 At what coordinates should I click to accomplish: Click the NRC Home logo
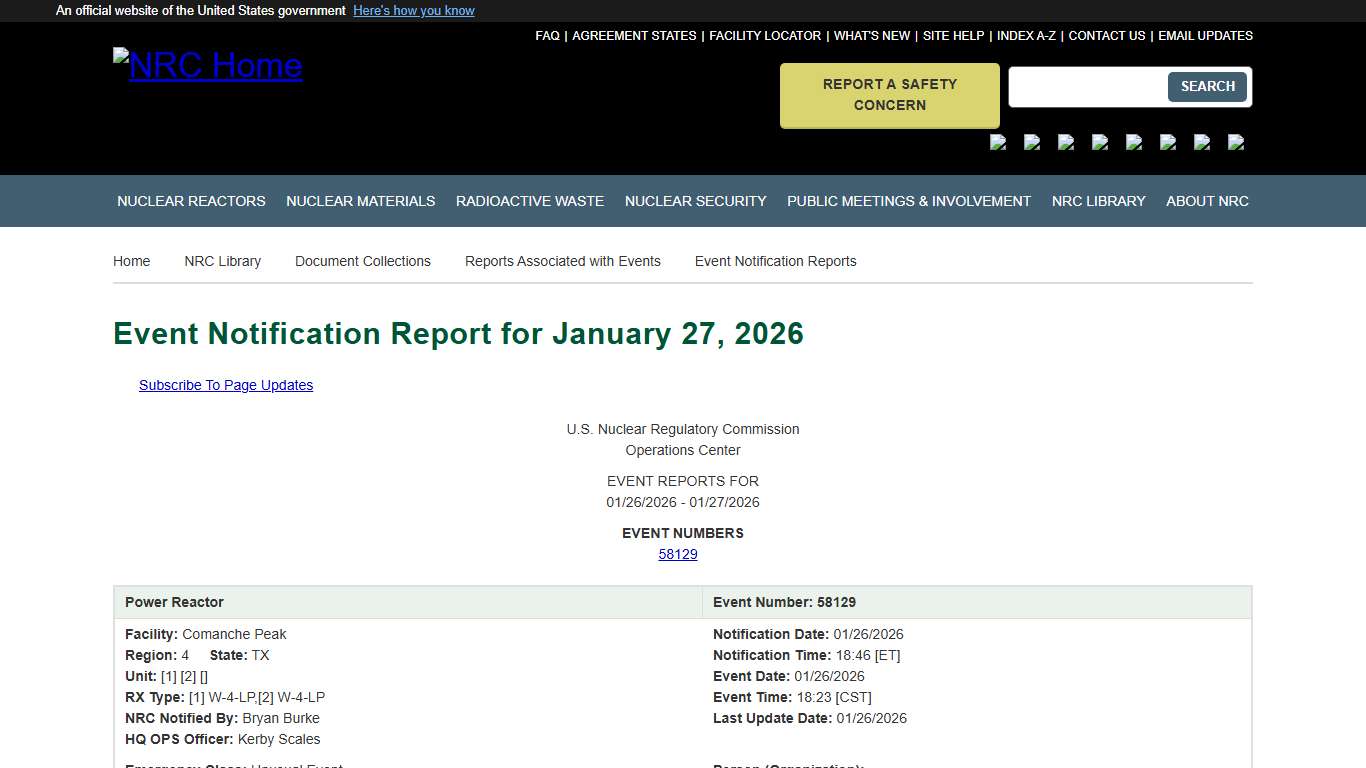click(207, 66)
